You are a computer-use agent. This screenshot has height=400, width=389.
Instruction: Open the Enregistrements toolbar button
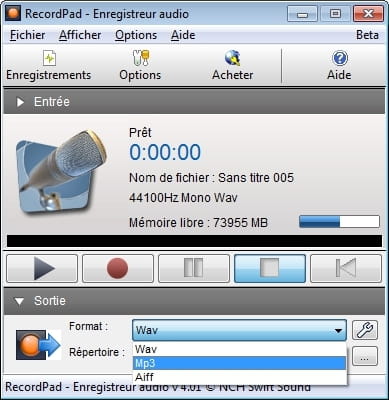tap(49, 66)
